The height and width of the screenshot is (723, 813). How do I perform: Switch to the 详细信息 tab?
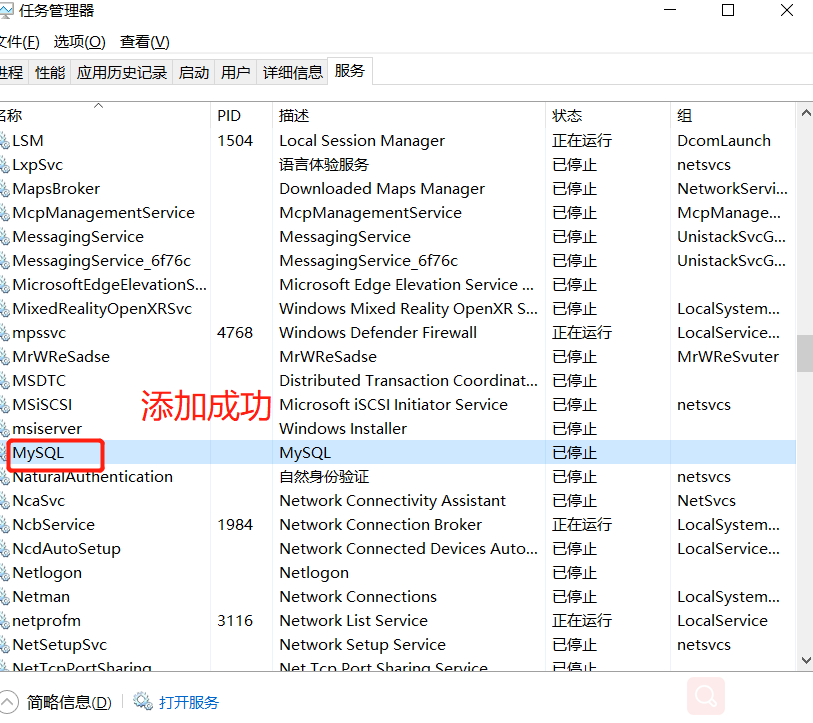[292, 72]
